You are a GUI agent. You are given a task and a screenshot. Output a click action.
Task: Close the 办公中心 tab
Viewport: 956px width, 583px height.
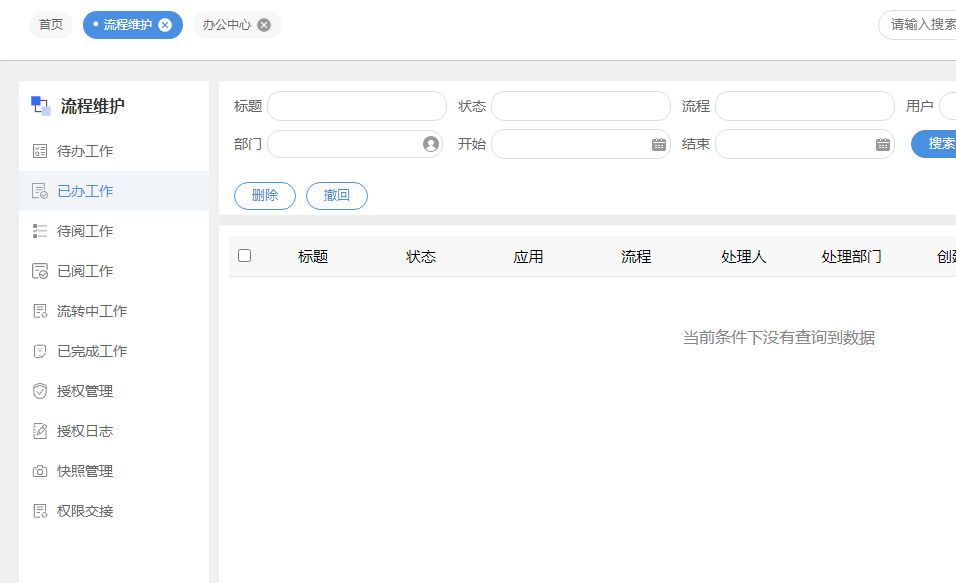[x=264, y=25]
